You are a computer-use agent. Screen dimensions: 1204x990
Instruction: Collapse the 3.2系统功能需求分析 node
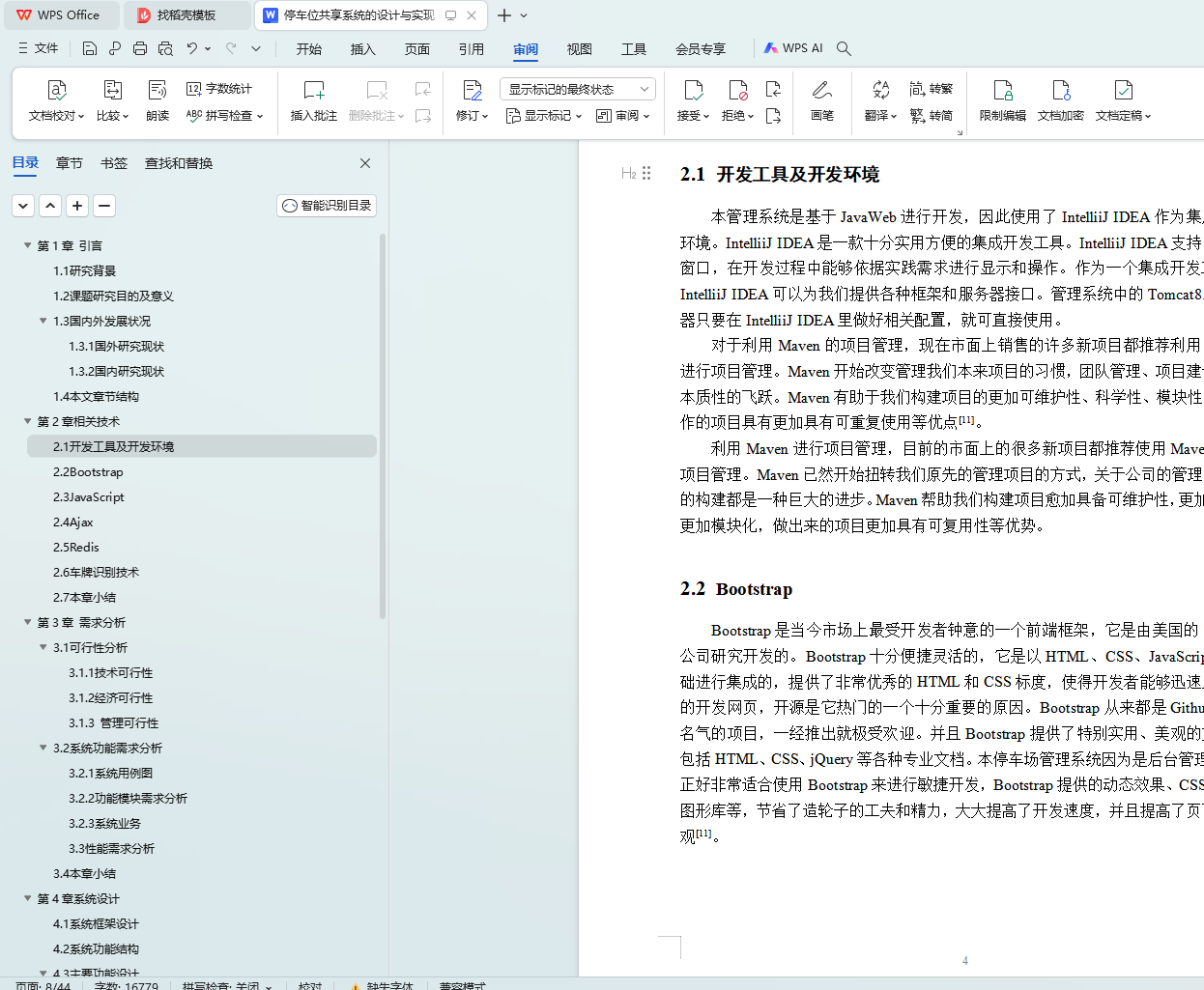click(43, 748)
